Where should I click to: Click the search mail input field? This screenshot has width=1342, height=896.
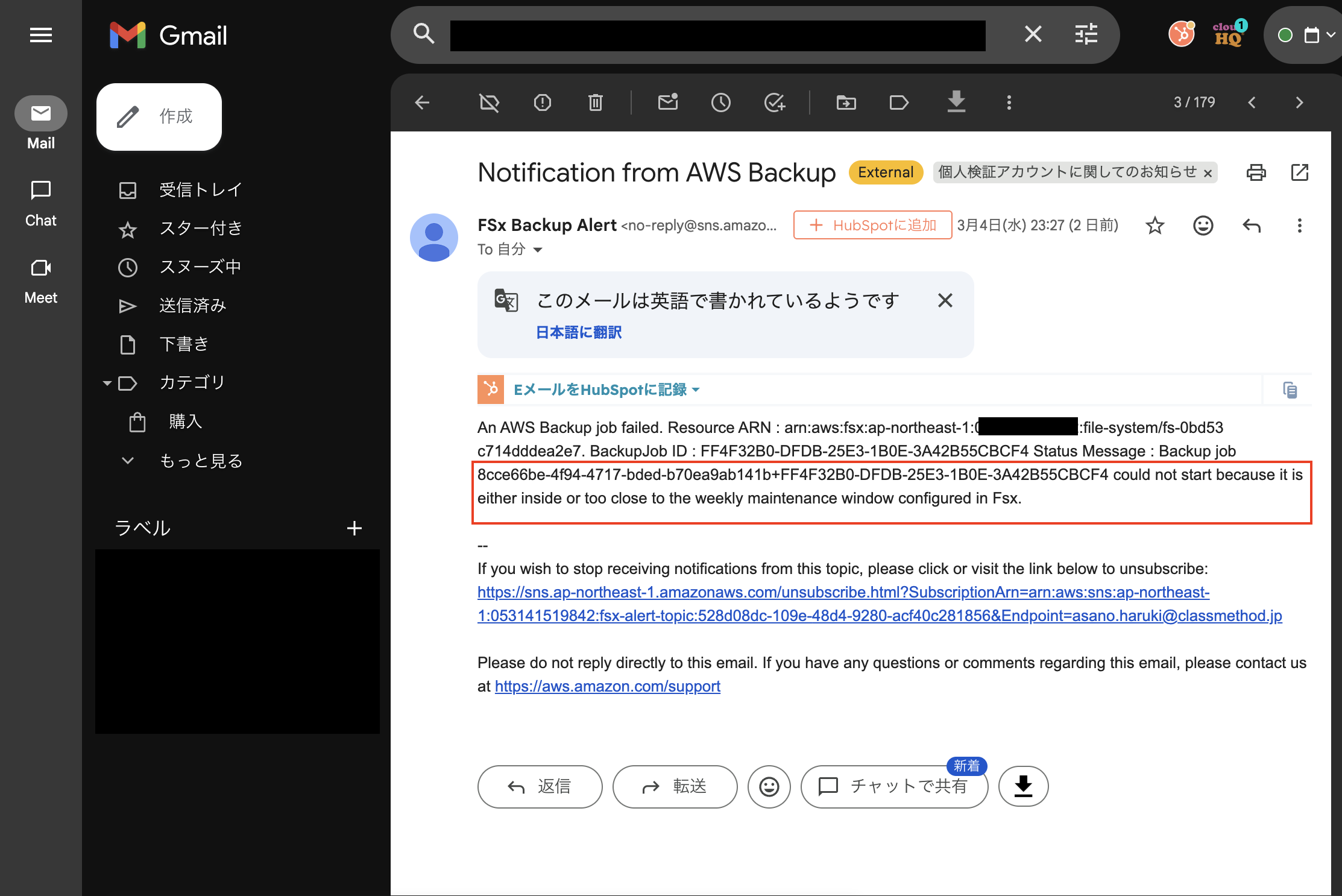pyautogui.click(x=717, y=35)
